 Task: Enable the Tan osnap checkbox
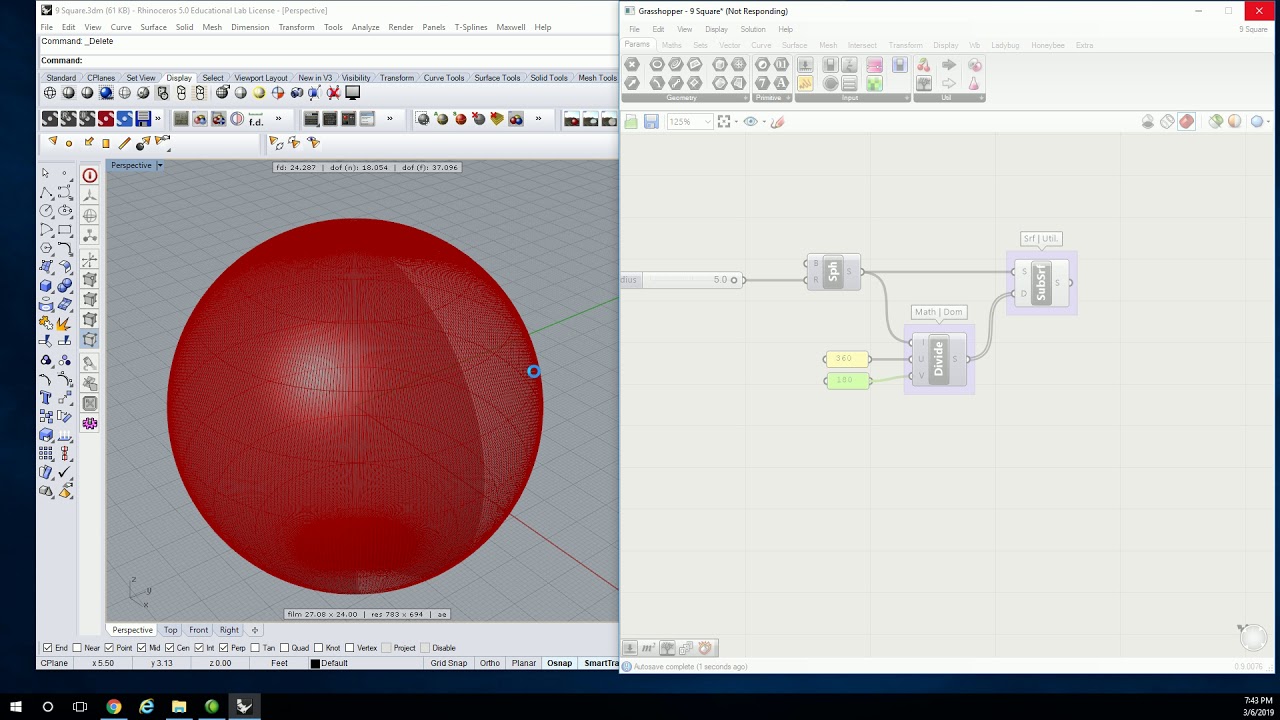tap(255, 648)
